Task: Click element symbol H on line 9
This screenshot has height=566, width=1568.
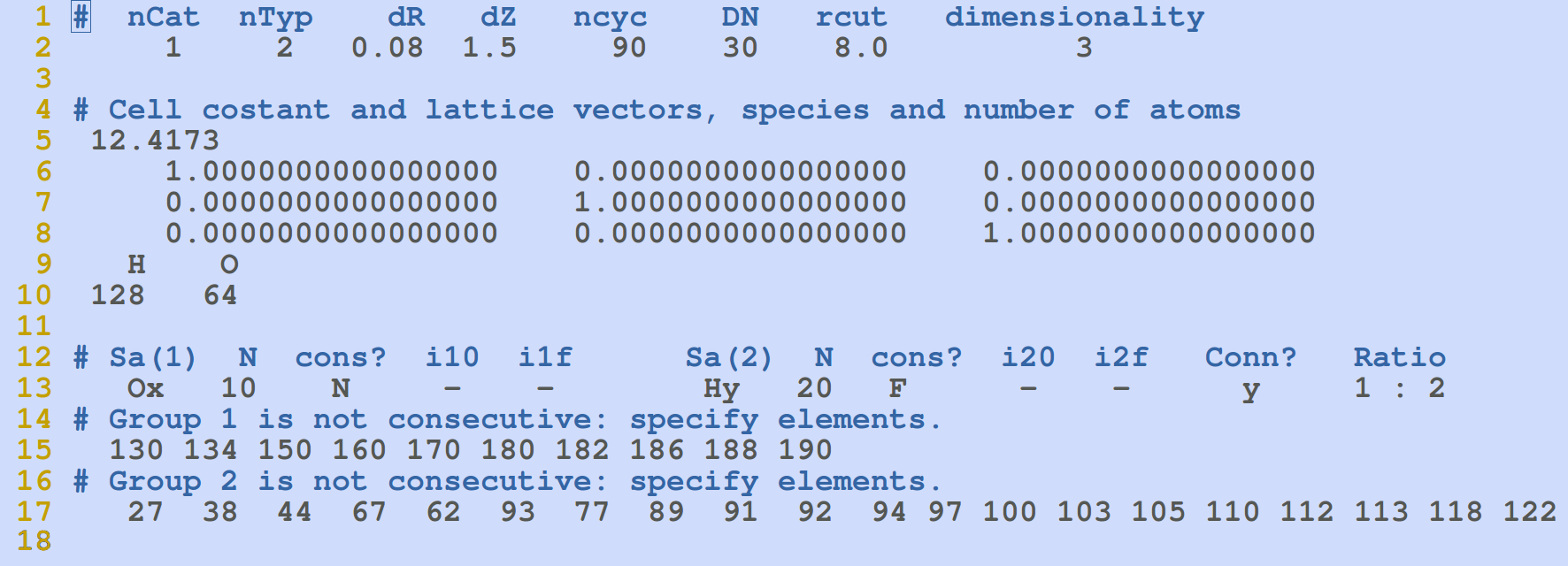Action: point(136,264)
